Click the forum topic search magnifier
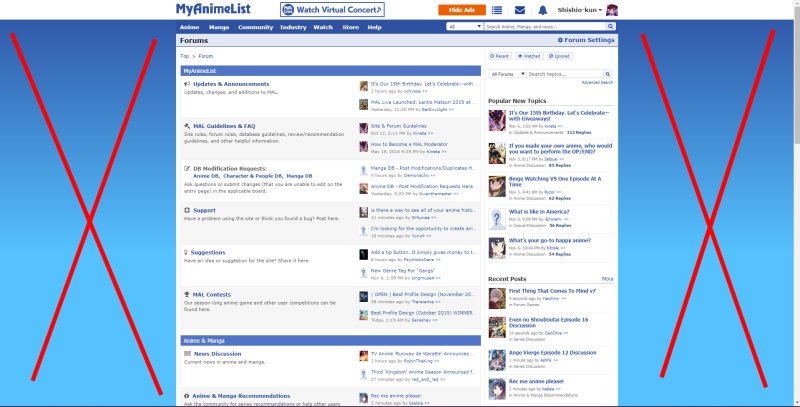This screenshot has width=800, height=407. [607, 74]
